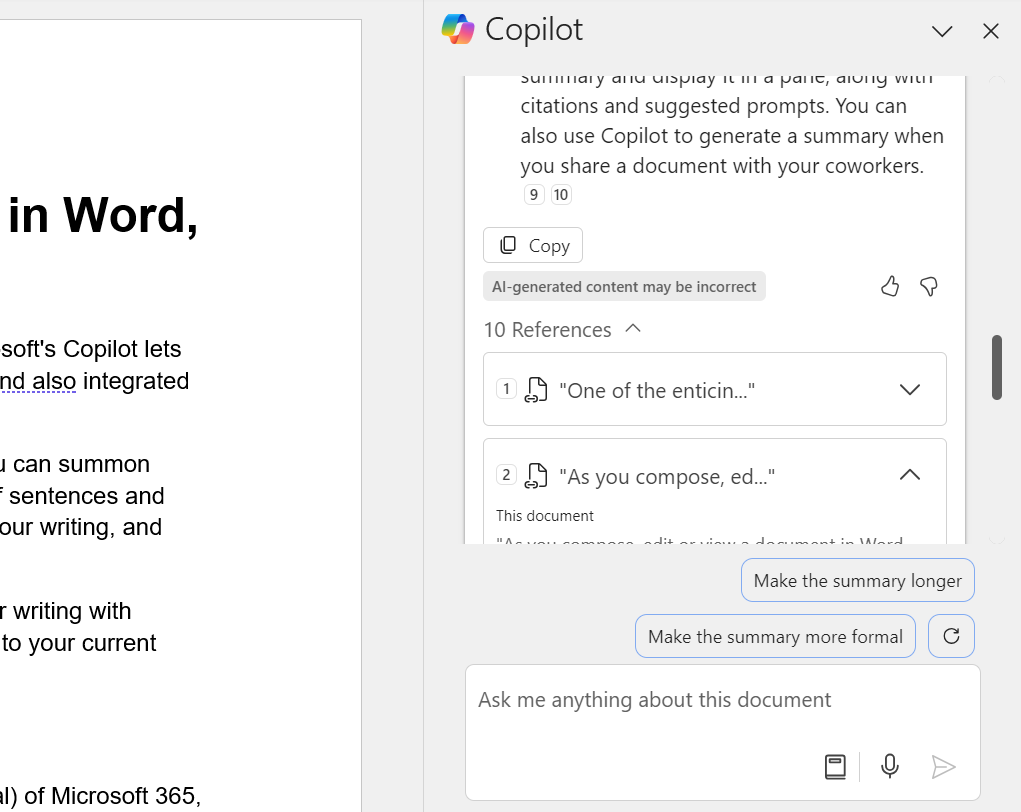This screenshot has height=812, width=1021.
Task: Open the prompt guide book icon
Action: coord(835,766)
